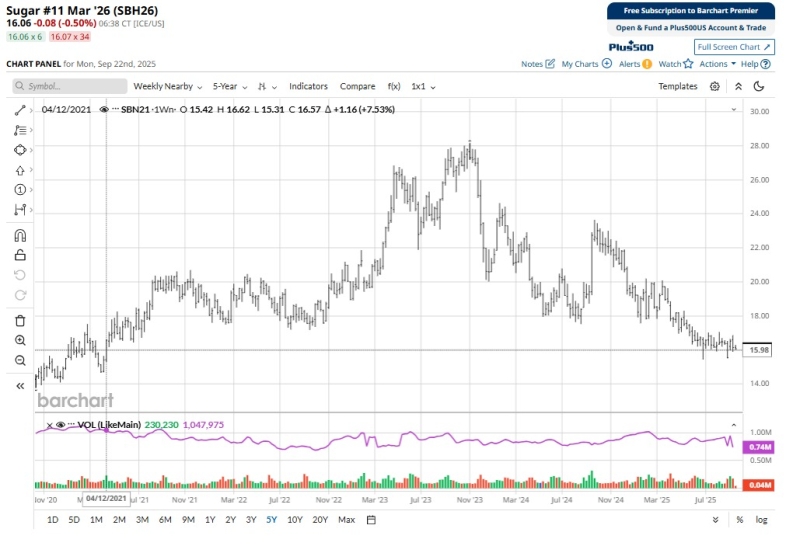Open the My Charts link
The image size is (800, 553).
pos(586,64)
